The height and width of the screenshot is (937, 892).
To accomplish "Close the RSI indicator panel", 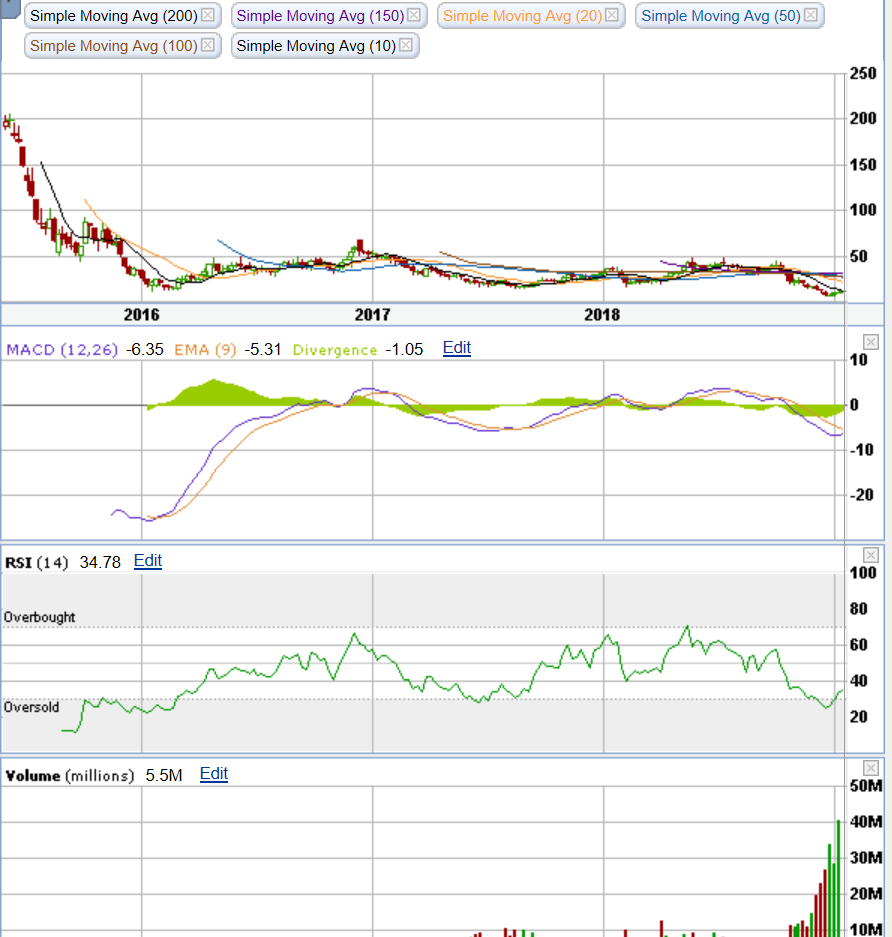I will [869, 553].
